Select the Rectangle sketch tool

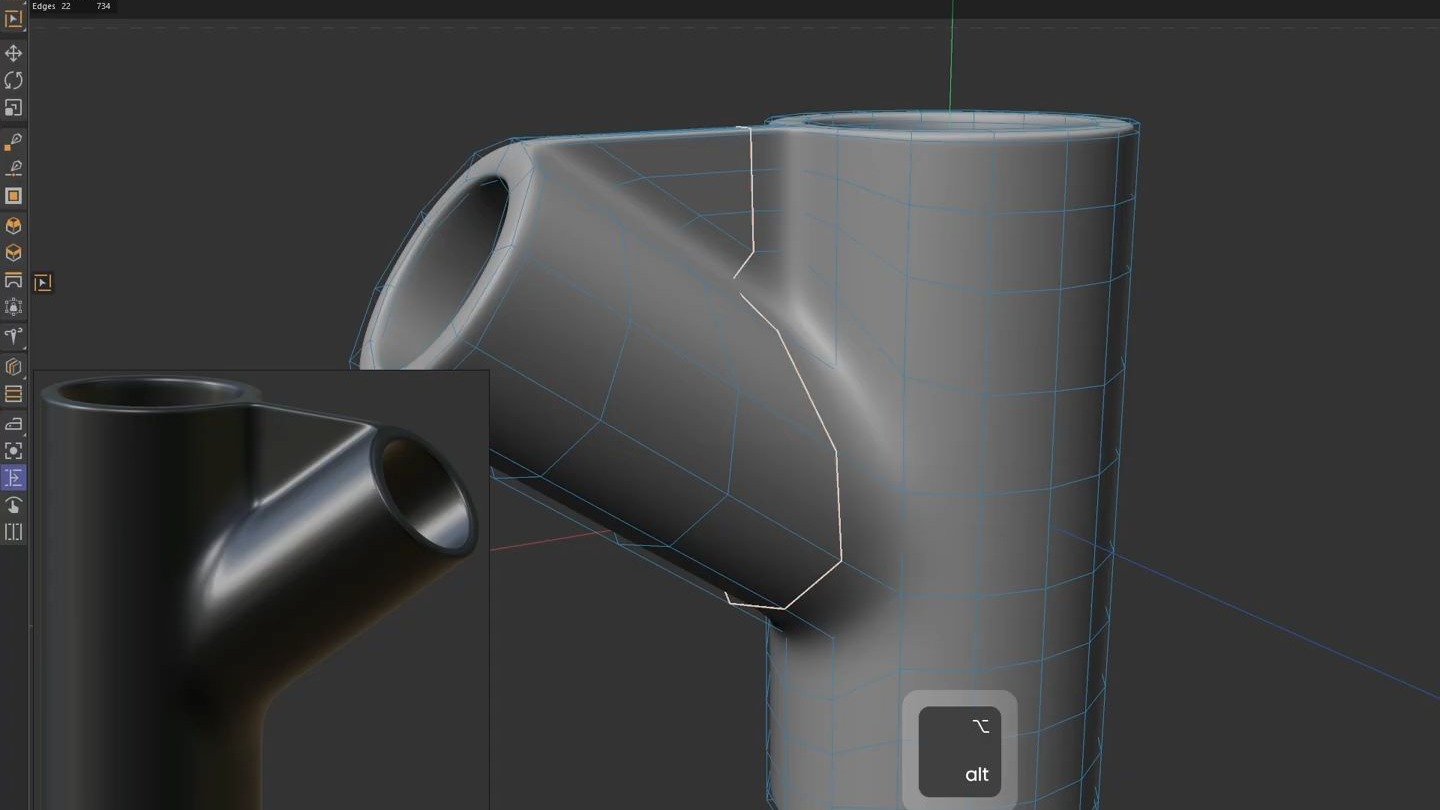pos(14,195)
